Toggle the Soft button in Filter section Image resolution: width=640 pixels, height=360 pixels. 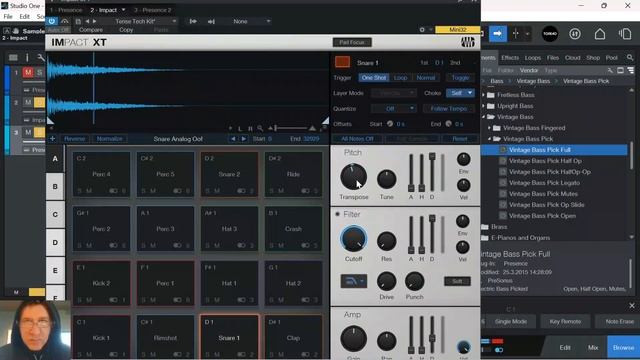pos(457,281)
